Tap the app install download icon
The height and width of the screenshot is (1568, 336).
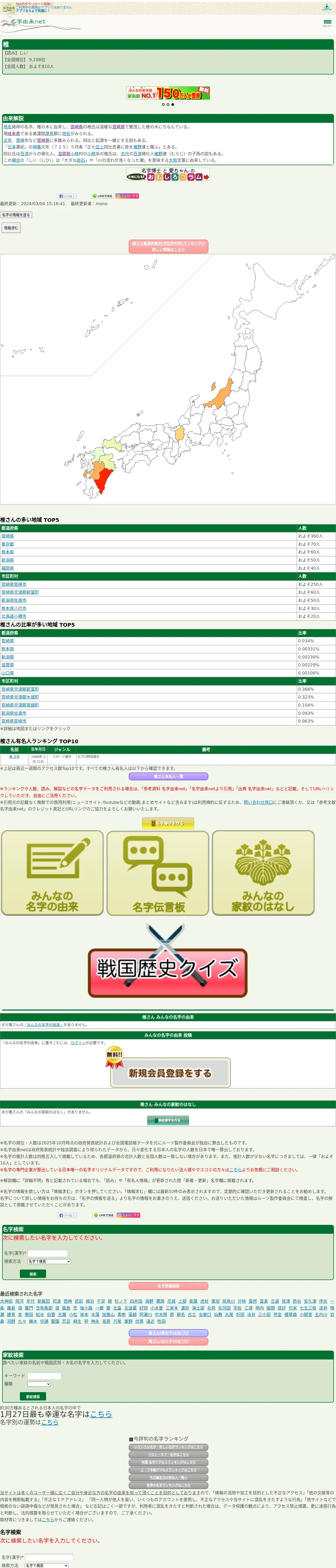point(327,7)
